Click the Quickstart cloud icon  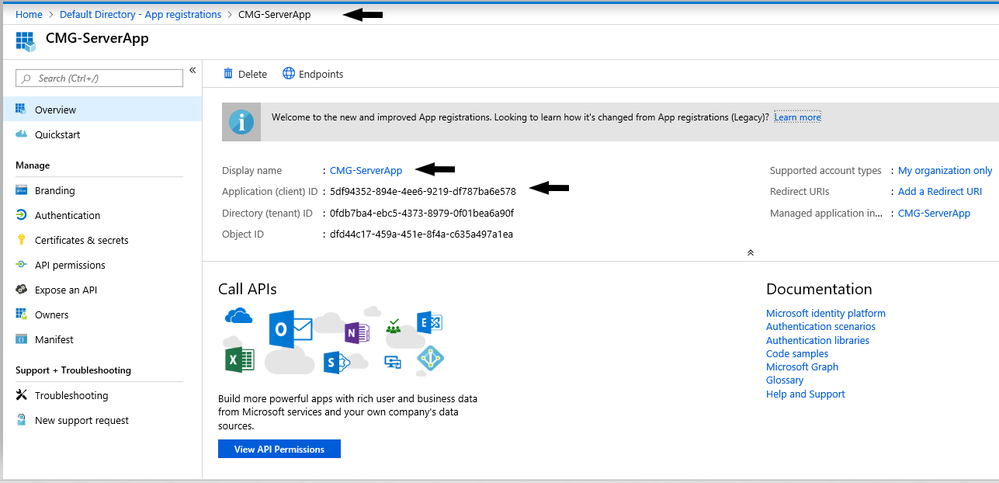pos(21,134)
